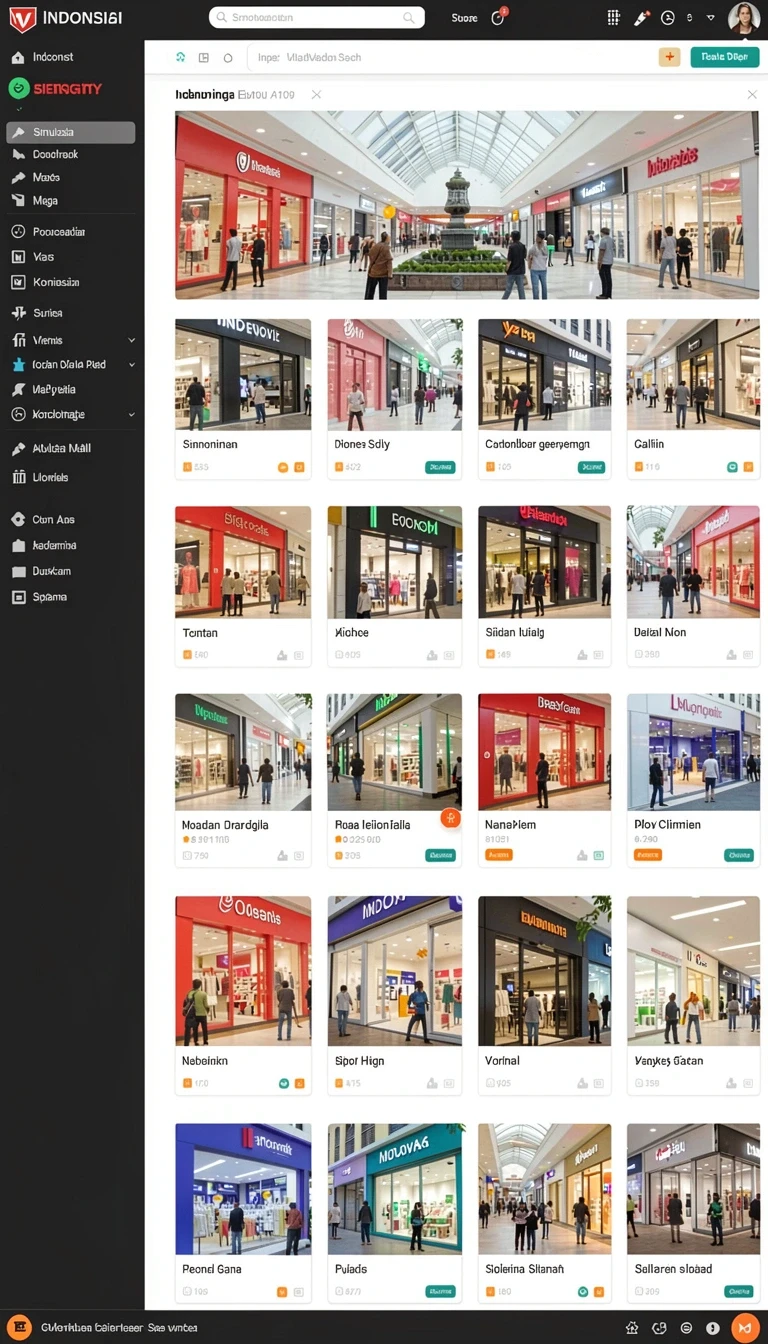Click orange round icon on Sinnoninan card

283,467
